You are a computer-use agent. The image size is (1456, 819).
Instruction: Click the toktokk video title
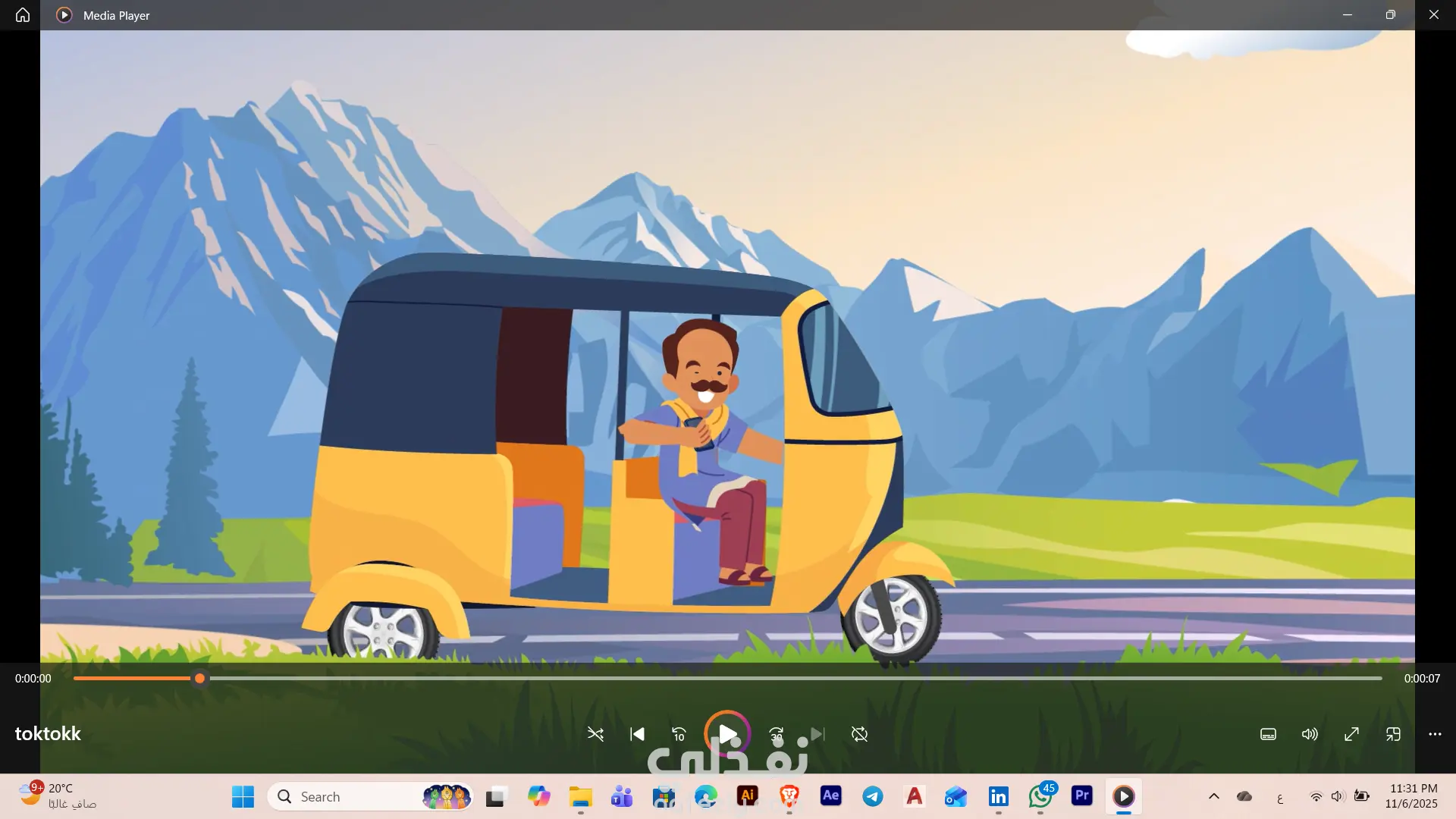[48, 733]
